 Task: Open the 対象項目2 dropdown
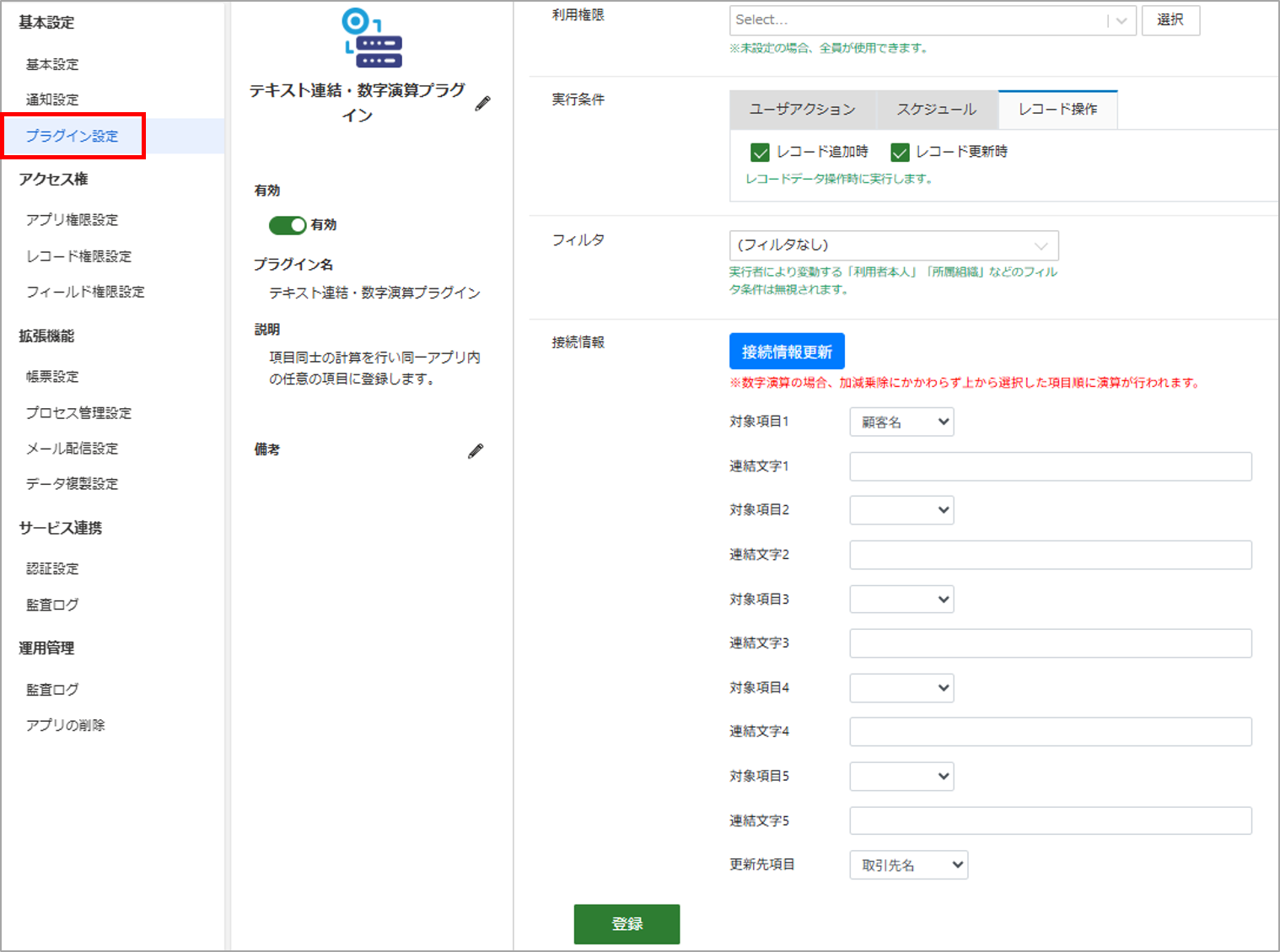coord(901,510)
